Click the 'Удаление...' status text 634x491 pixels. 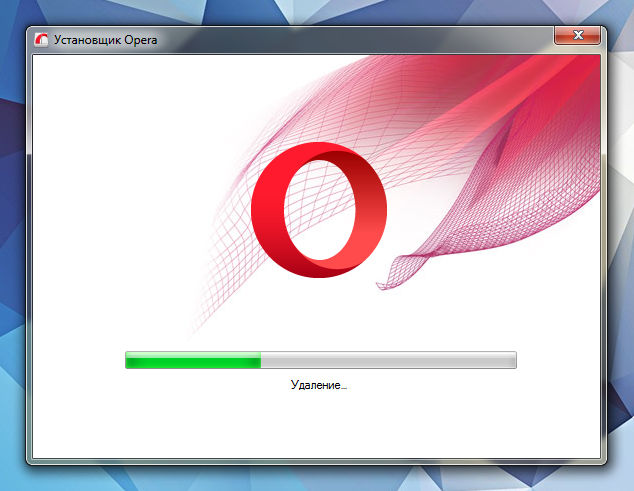[319, 385]
